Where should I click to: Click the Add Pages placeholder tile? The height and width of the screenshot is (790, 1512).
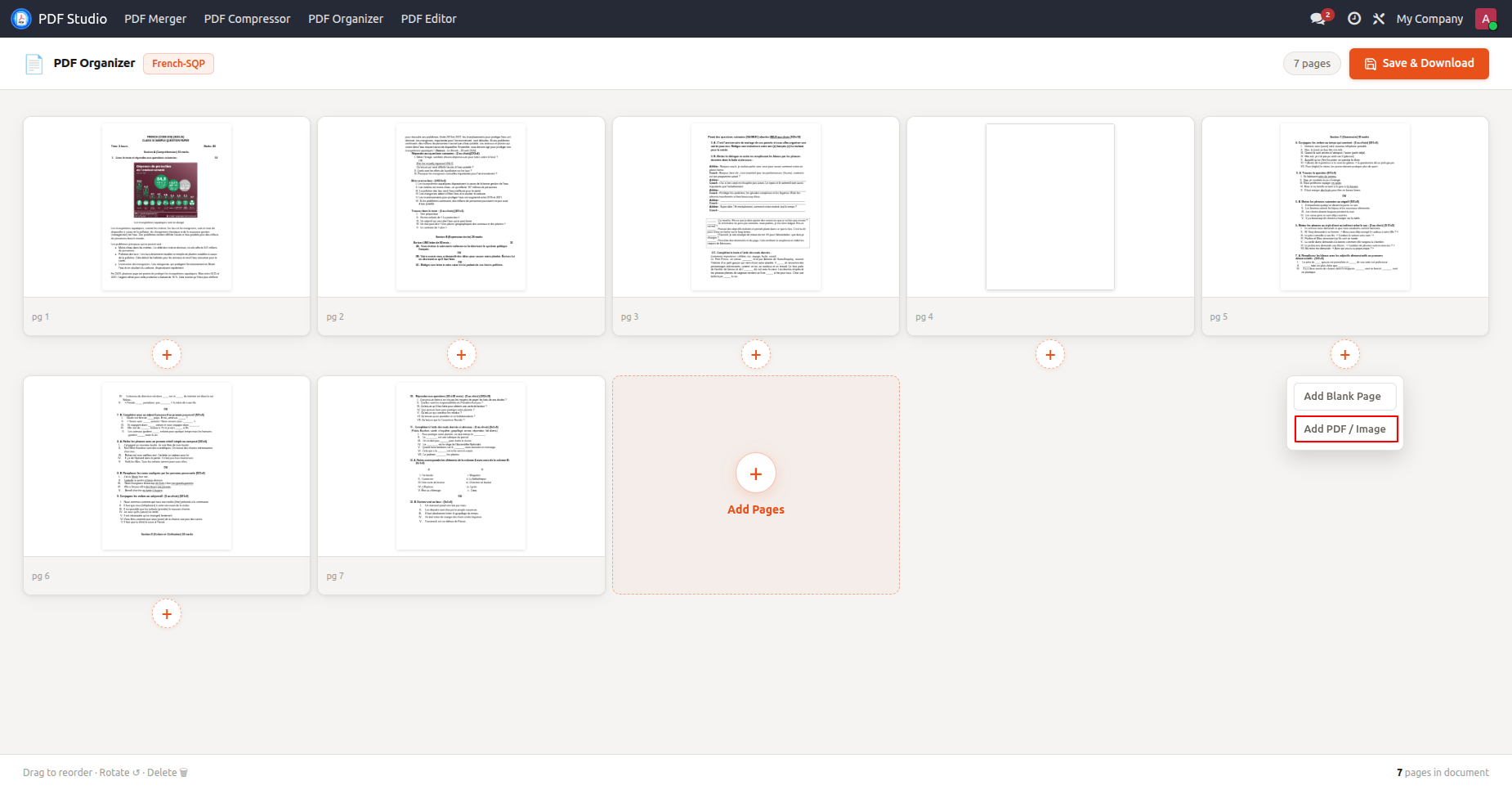pyautogui.click(x=756, y=485)
